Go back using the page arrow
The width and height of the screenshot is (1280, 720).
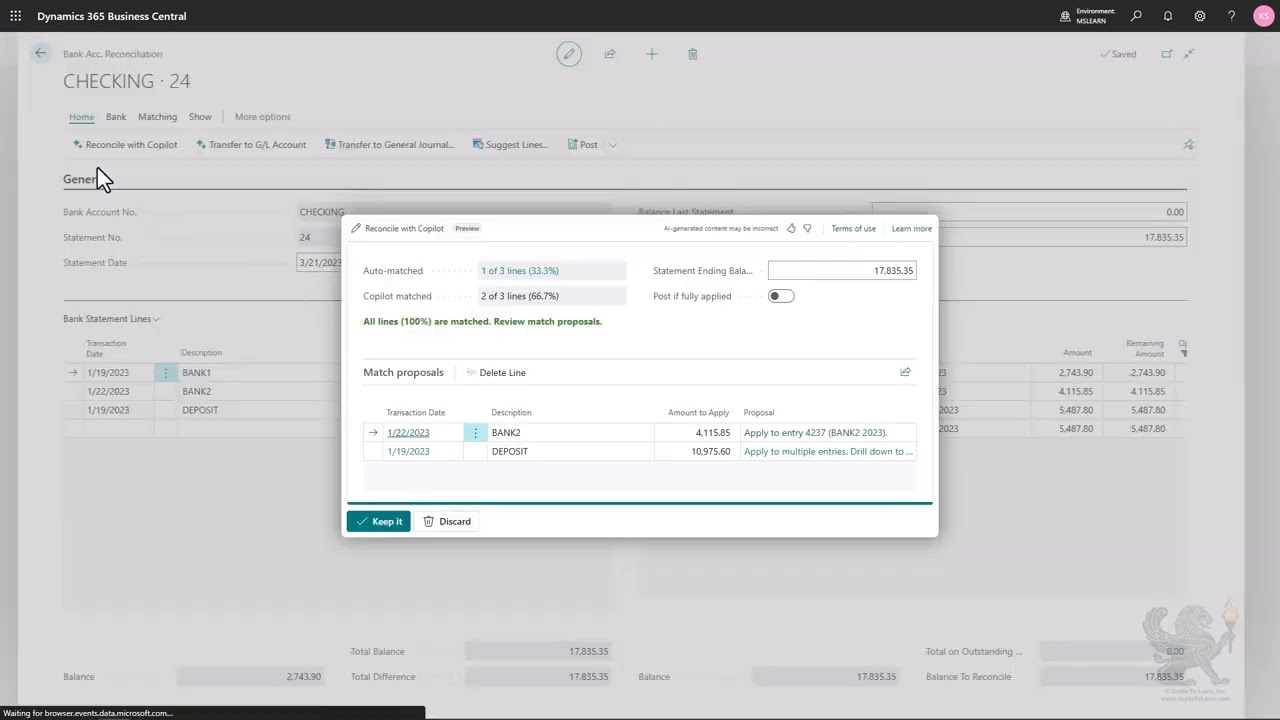(40, 54)
